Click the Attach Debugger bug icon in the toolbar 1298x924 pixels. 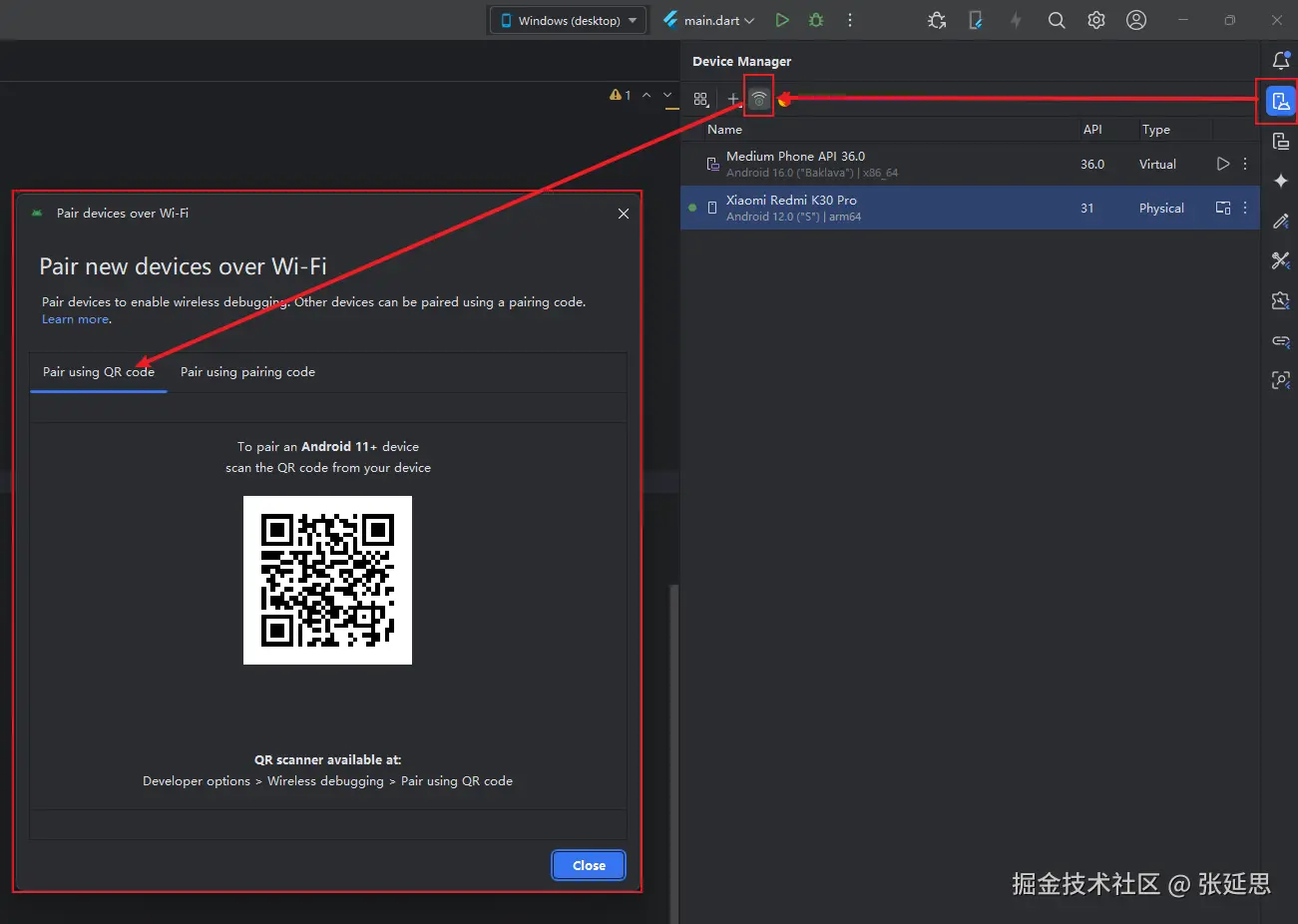coord(937,20)
